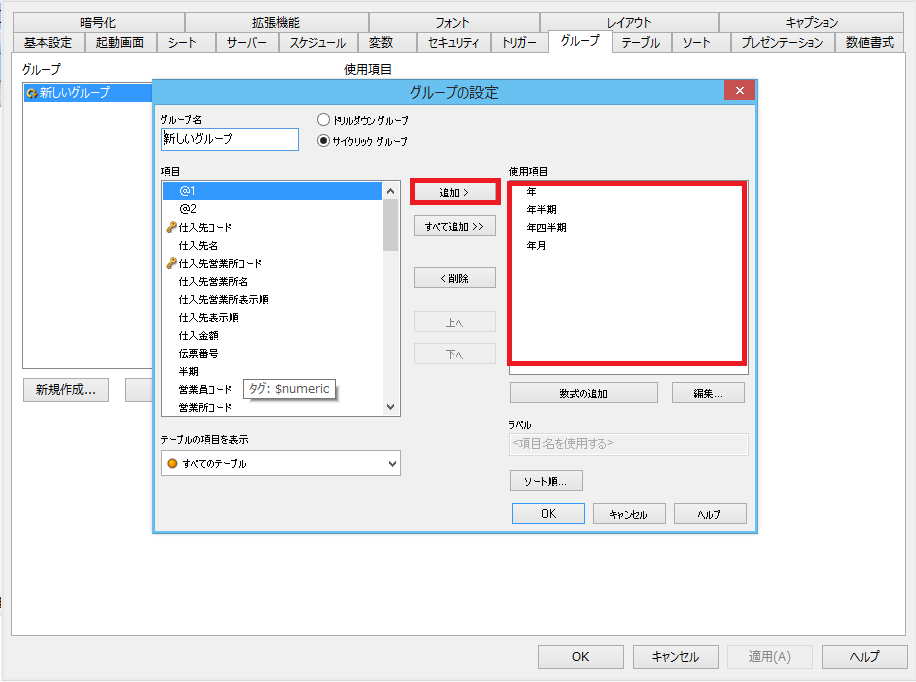Click the 数式の追加 button
This screenshot has width=916, height=682.
click(583, 393)
